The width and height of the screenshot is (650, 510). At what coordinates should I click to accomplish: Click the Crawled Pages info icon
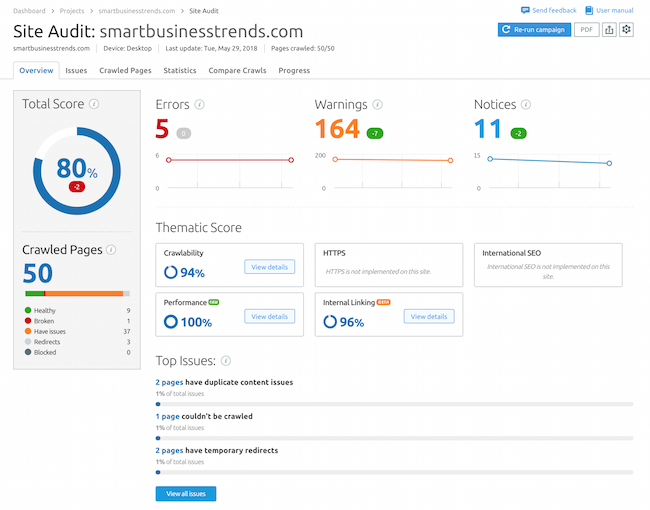click(x=111, y=250)
